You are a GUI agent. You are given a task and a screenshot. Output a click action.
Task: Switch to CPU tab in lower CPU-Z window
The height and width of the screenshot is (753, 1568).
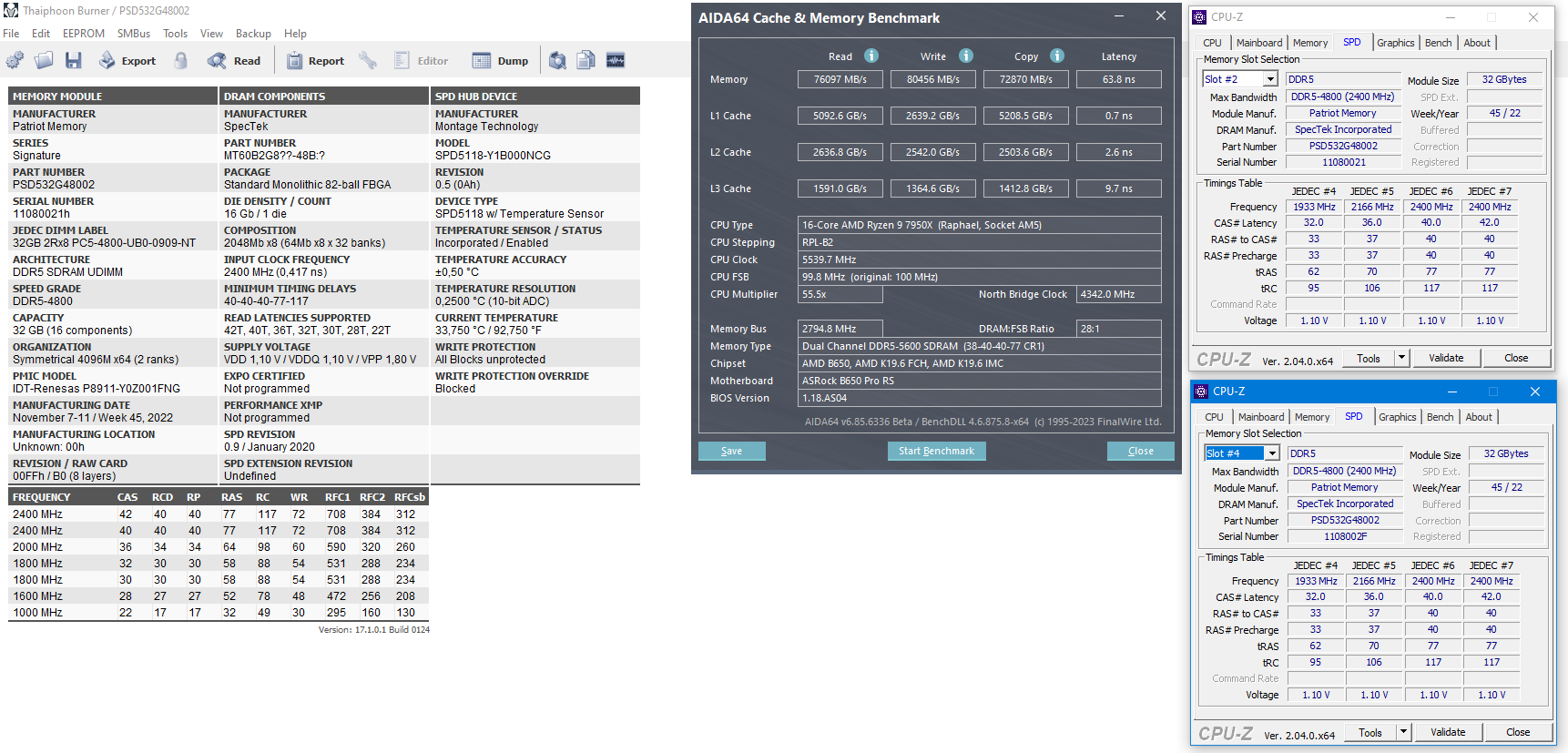coord(1214,417)
